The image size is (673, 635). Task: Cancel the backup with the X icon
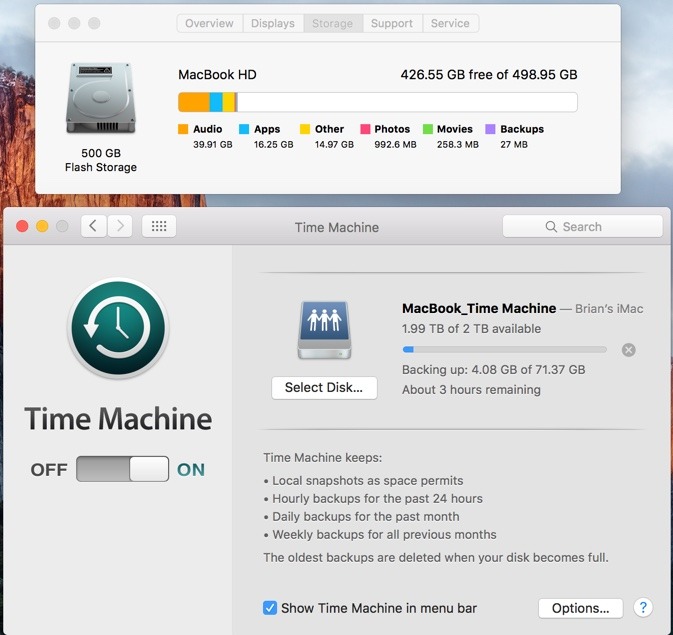click(628, 350)
